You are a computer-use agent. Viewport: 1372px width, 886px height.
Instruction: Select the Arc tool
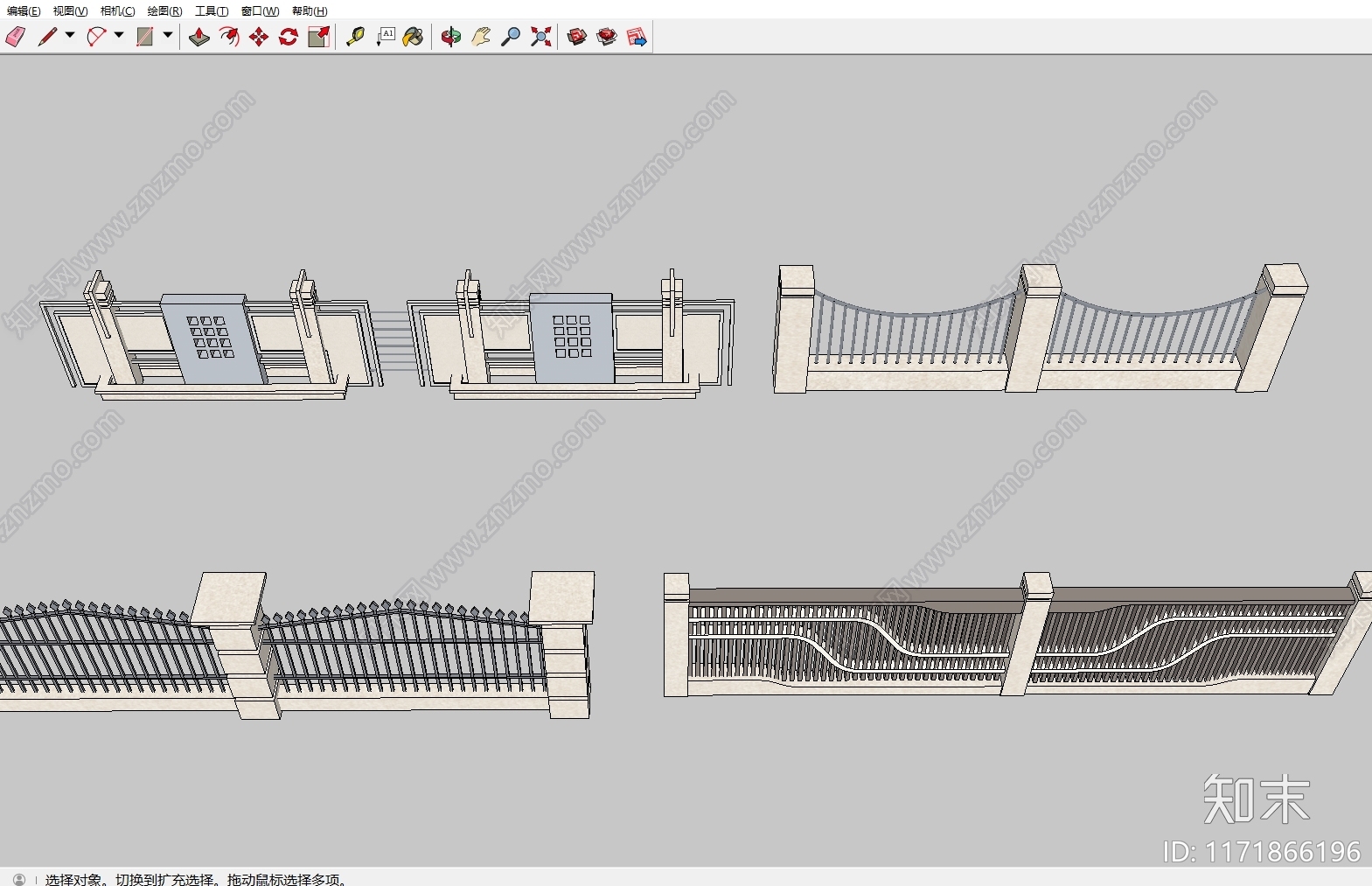(96, 37)
